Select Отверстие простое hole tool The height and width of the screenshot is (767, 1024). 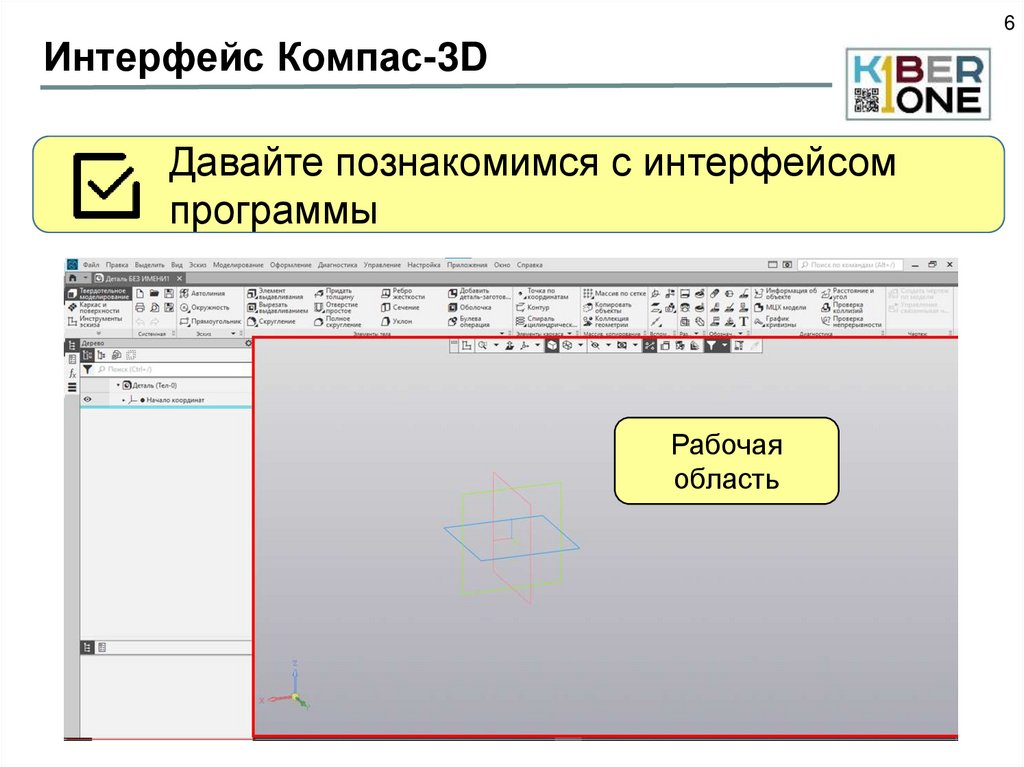click(x=336, y=308)
